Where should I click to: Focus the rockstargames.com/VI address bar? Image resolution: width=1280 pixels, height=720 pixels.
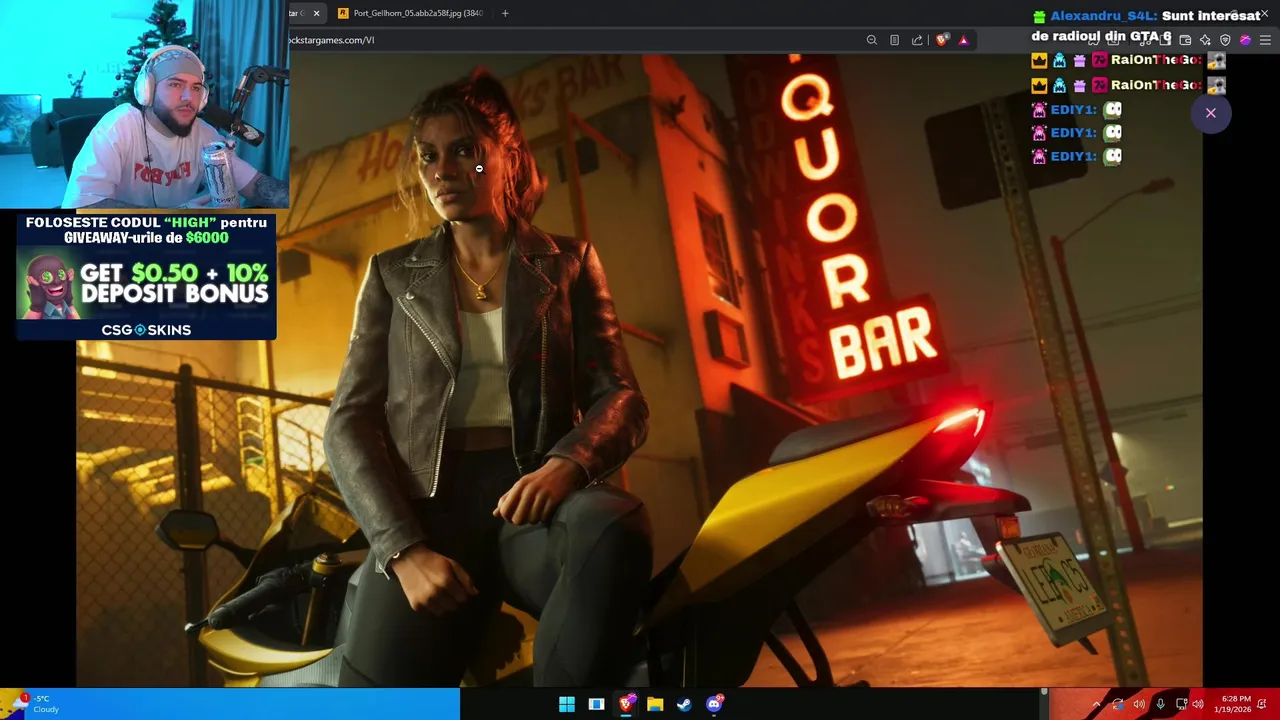(575, 40)
